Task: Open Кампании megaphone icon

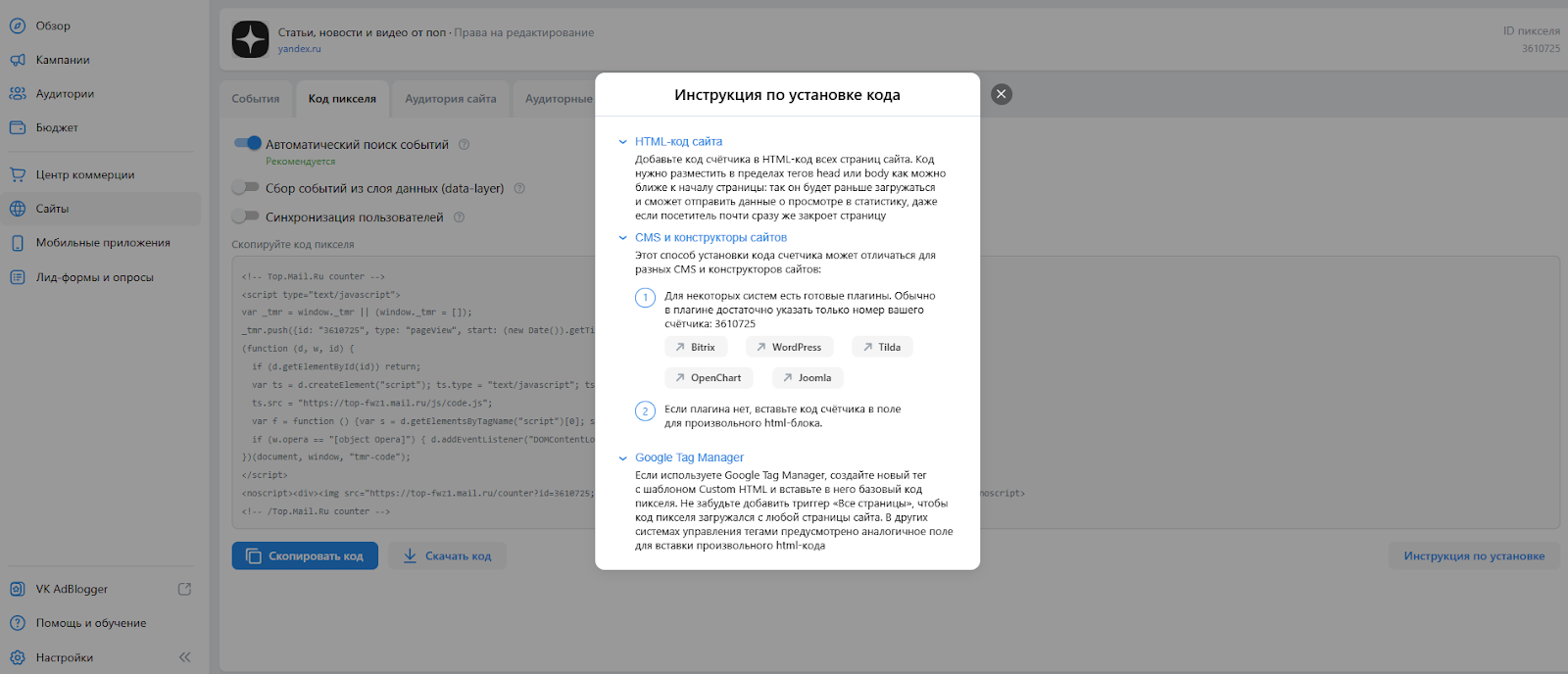Action: 18,60
